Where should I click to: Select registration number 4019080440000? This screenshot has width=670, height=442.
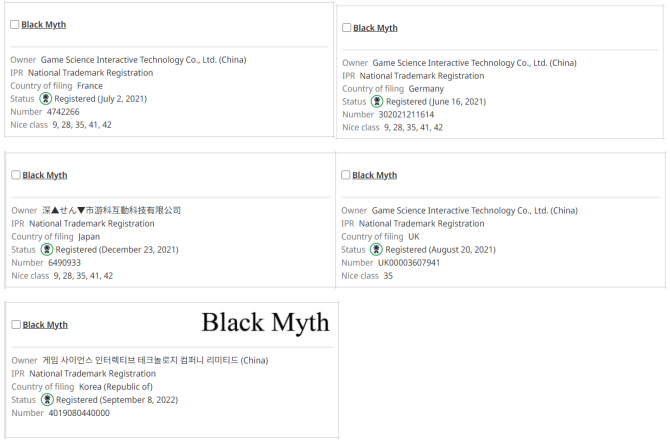click(79, 413)
